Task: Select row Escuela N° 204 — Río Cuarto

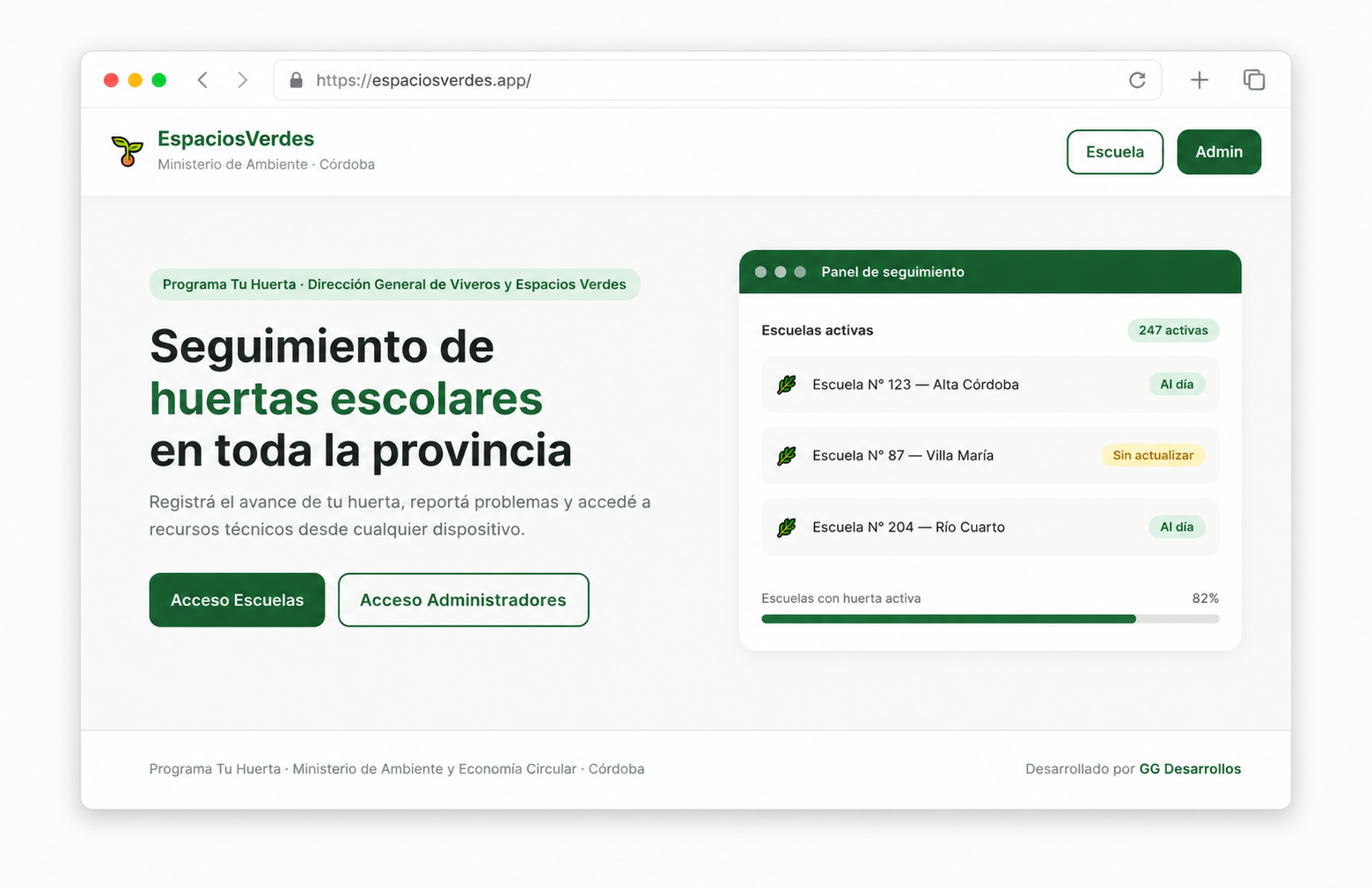Action: pyautogui.click(x=990, y=527)
